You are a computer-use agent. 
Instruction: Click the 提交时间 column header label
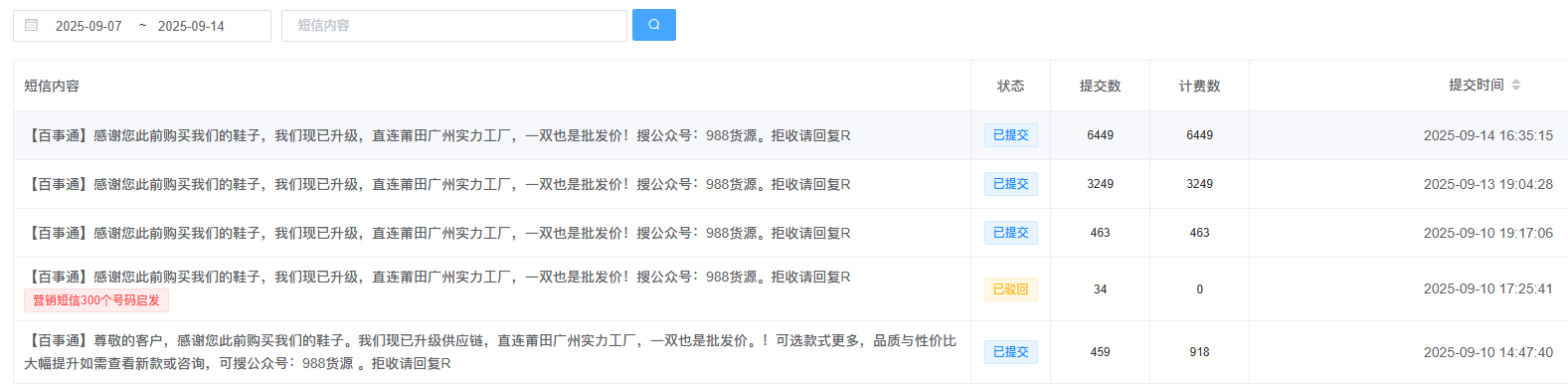tap(1476, 86)
